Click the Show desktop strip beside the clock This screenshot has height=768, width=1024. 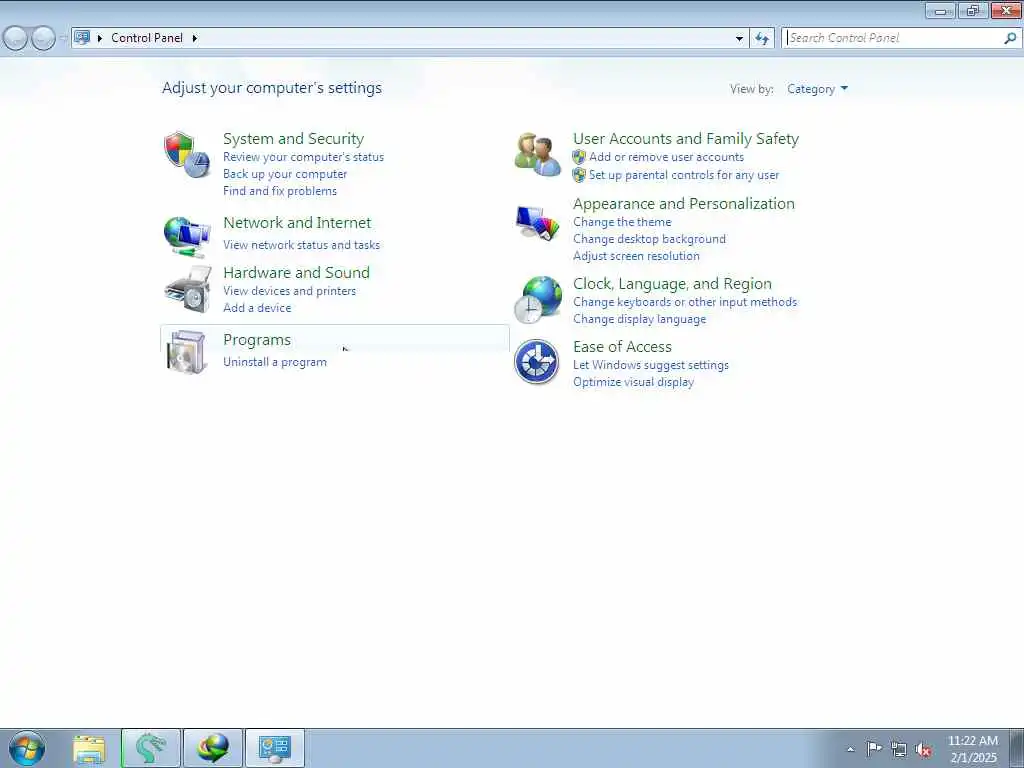[x=1016, y=748]
